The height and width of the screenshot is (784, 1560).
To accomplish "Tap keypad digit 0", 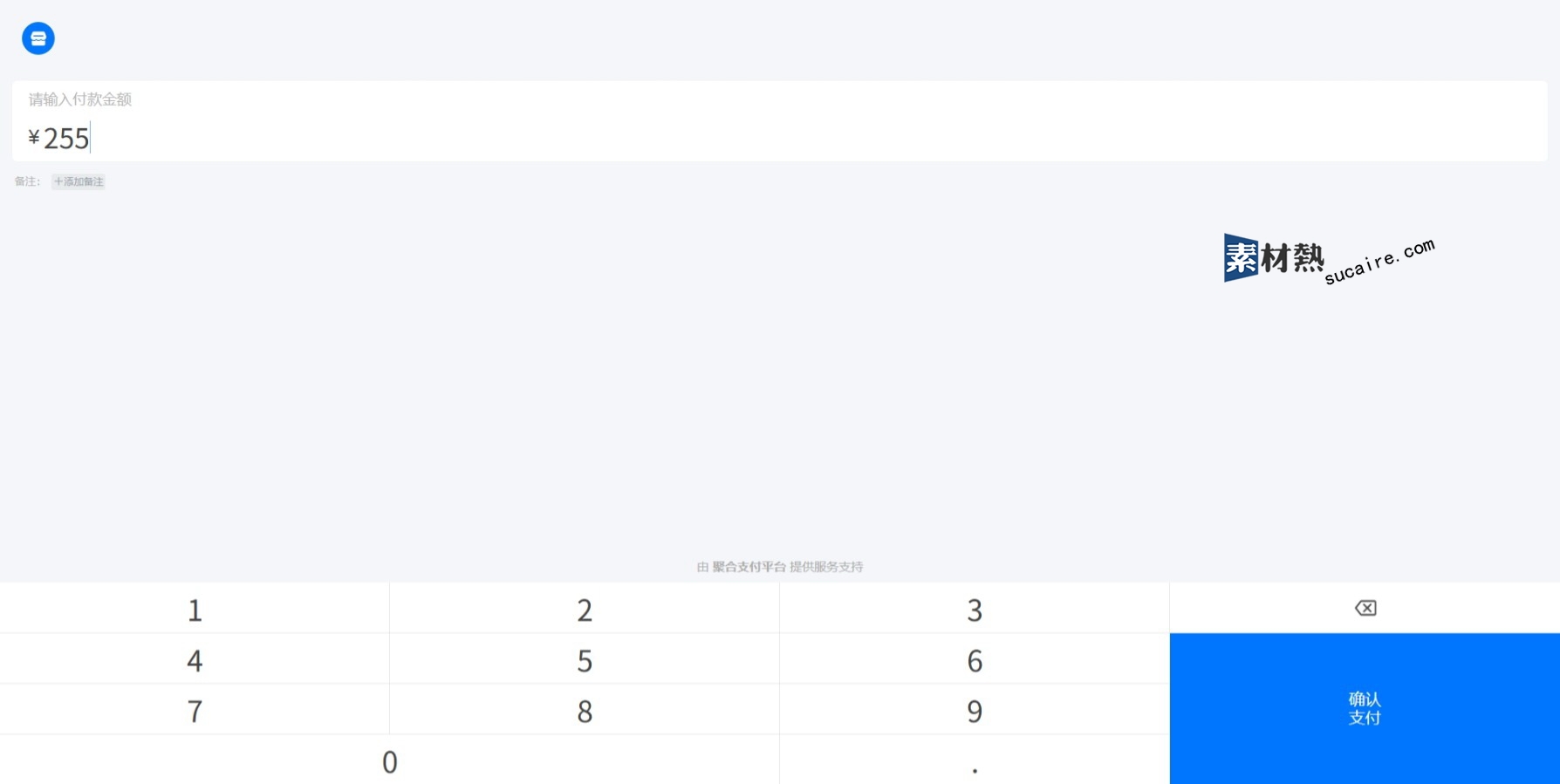I will click(389, 760).
